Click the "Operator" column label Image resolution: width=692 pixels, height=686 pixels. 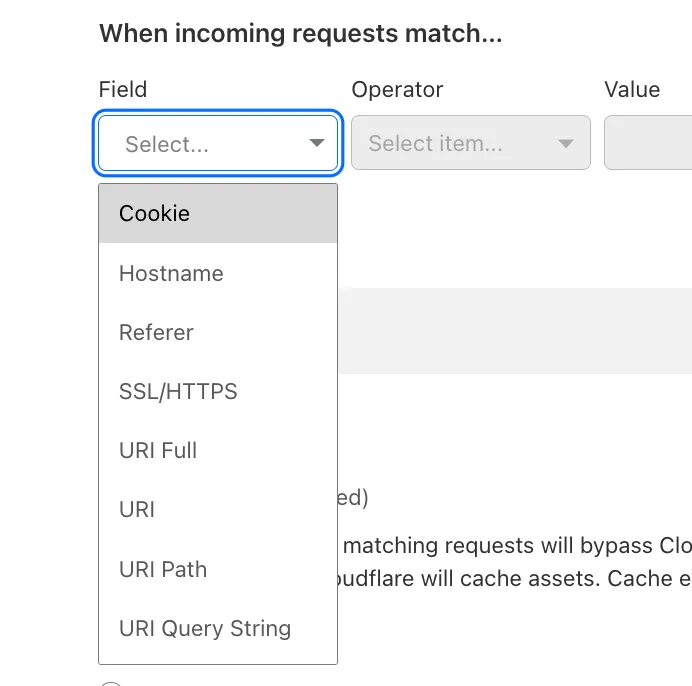[397, 90]
